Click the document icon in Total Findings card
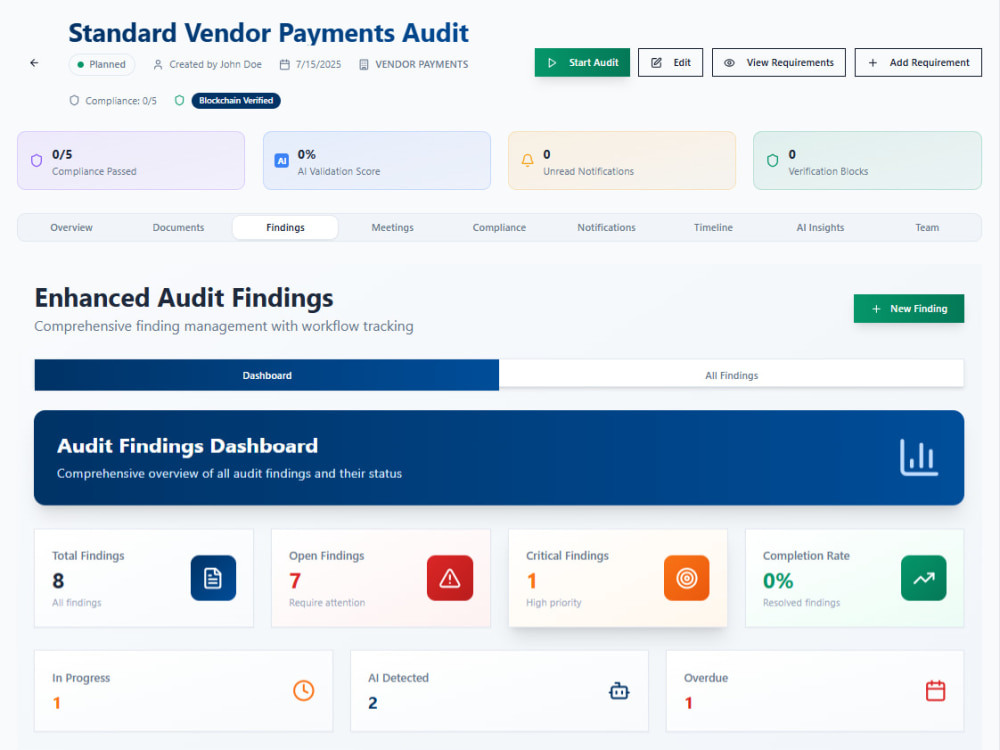1000x750 pixels. click(213, 578)
